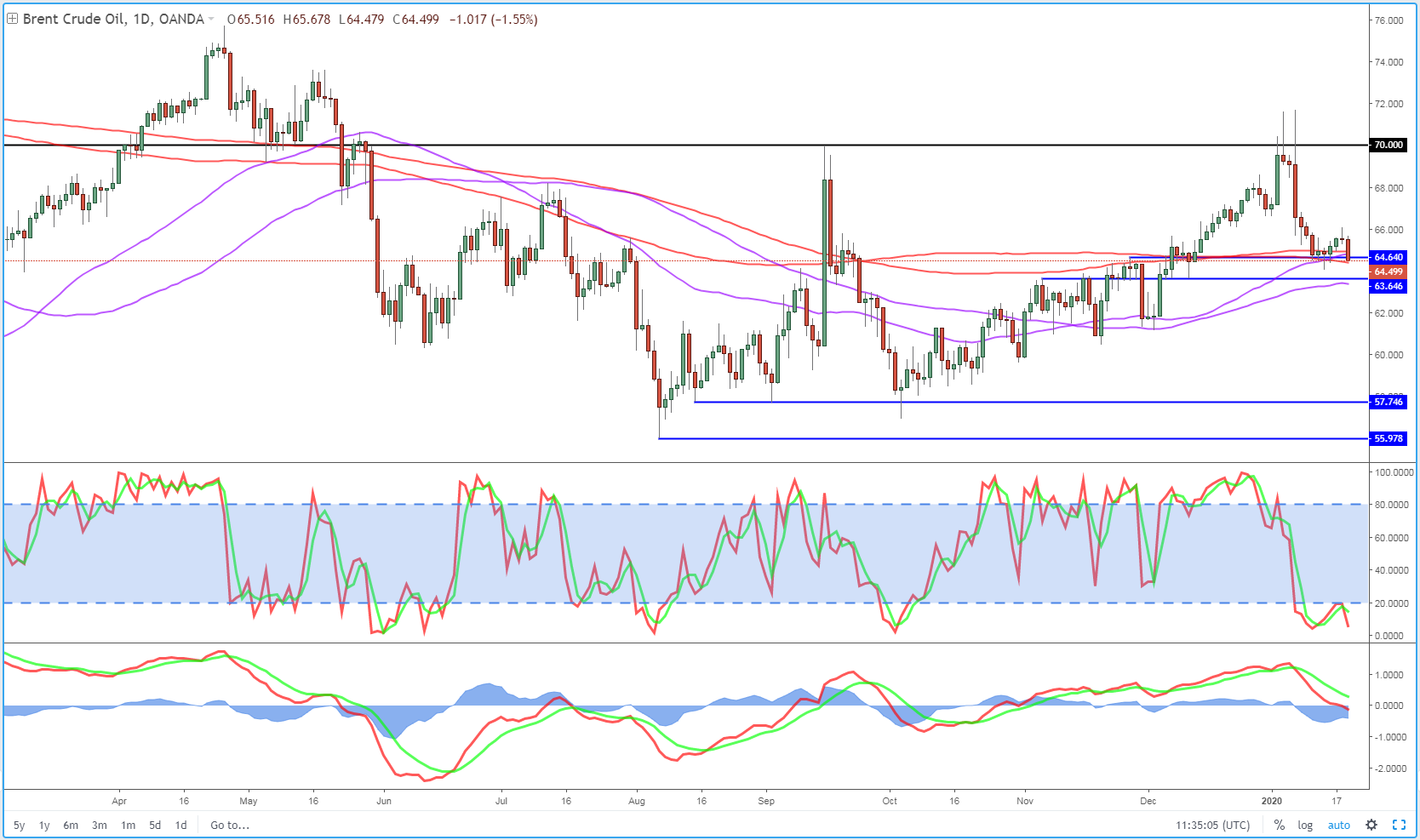The width and height of the screenshot is (1420, 840).
Task: Set range to 5d
Action: [155, 825]
